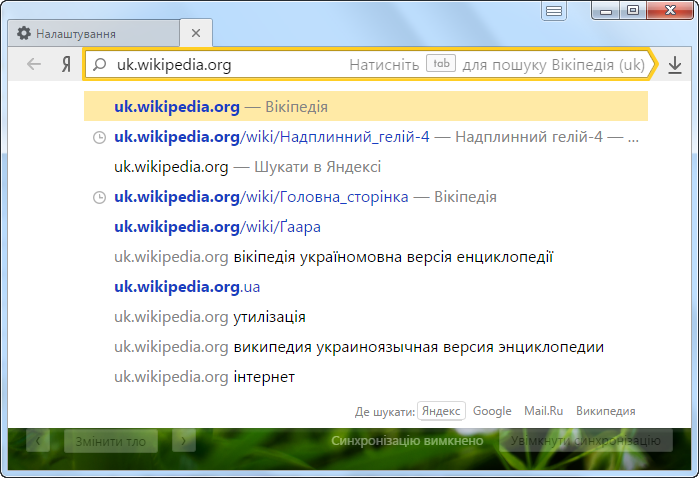Click the tab key hint in address bar
Viewport: 699px width, 478px height.
click(x=441, y=64)
